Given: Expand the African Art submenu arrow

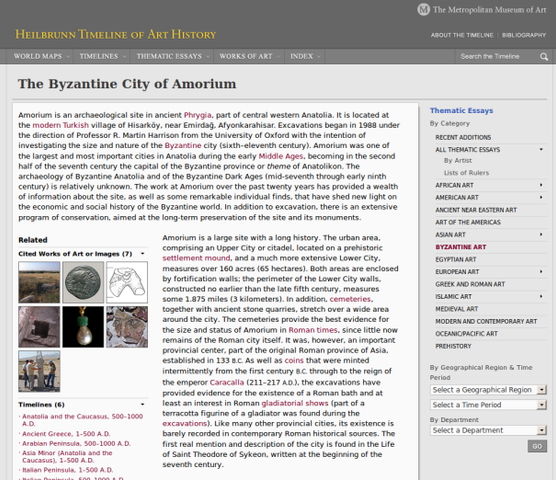Looking at the screenshot, I should coord(541,185).
